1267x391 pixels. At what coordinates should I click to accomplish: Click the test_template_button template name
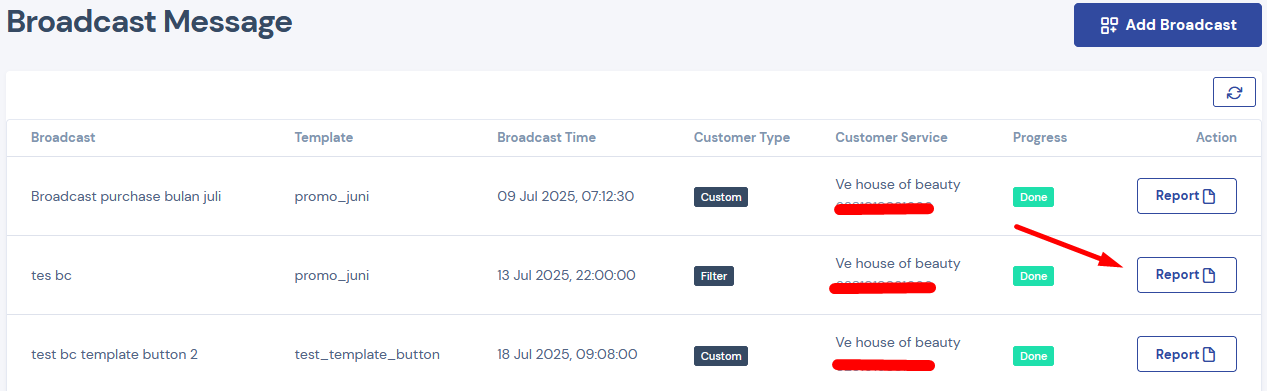[x=367, y=354]
